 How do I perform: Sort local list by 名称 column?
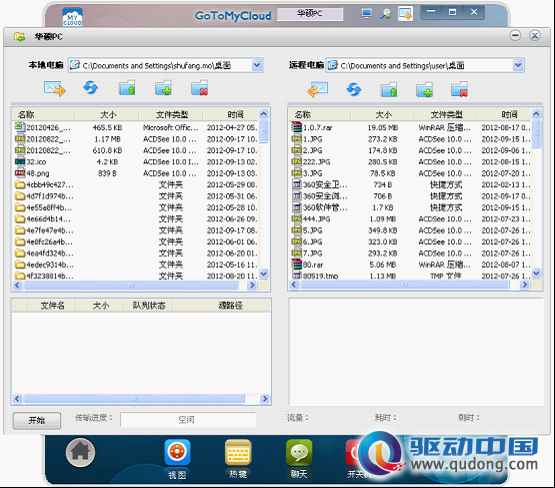[43, 114]
